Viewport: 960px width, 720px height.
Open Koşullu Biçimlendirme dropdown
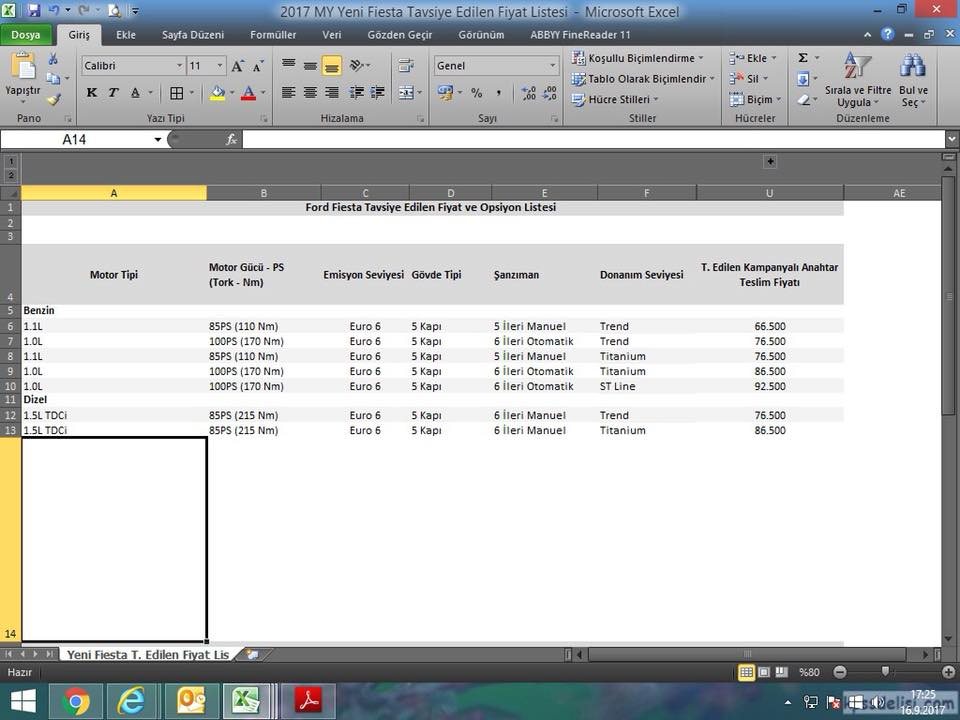[x=637, y=58]
